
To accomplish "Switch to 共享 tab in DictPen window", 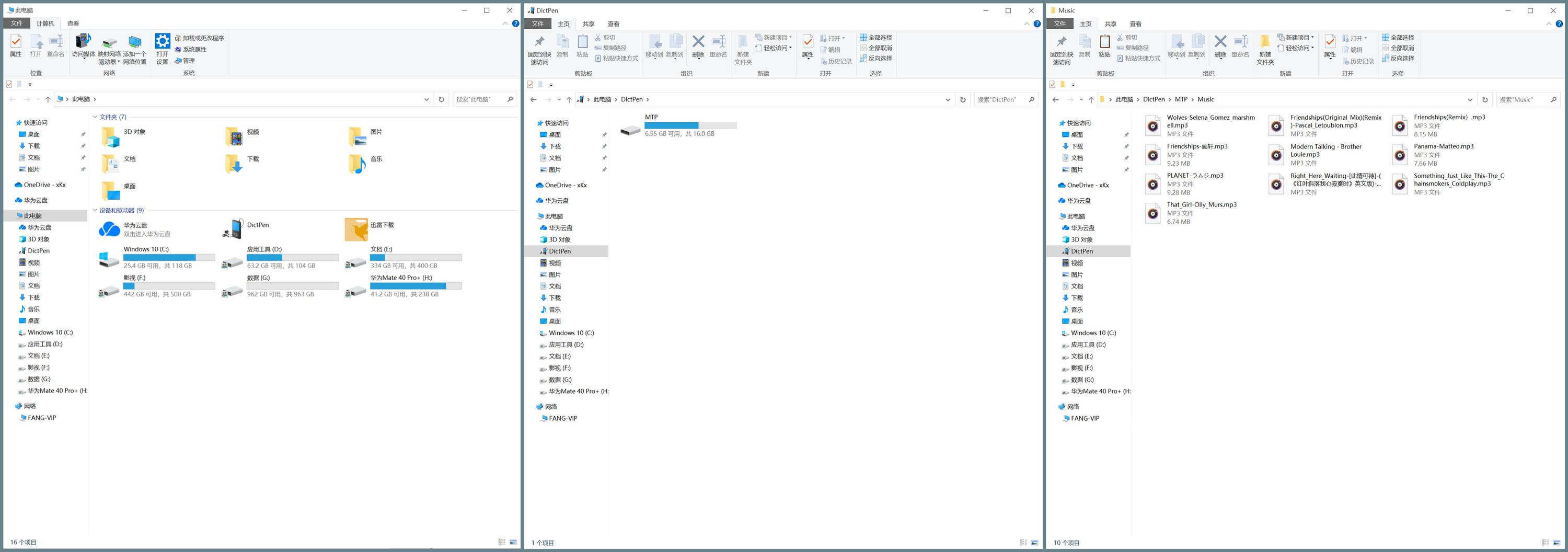I will (x=588, y=24).
